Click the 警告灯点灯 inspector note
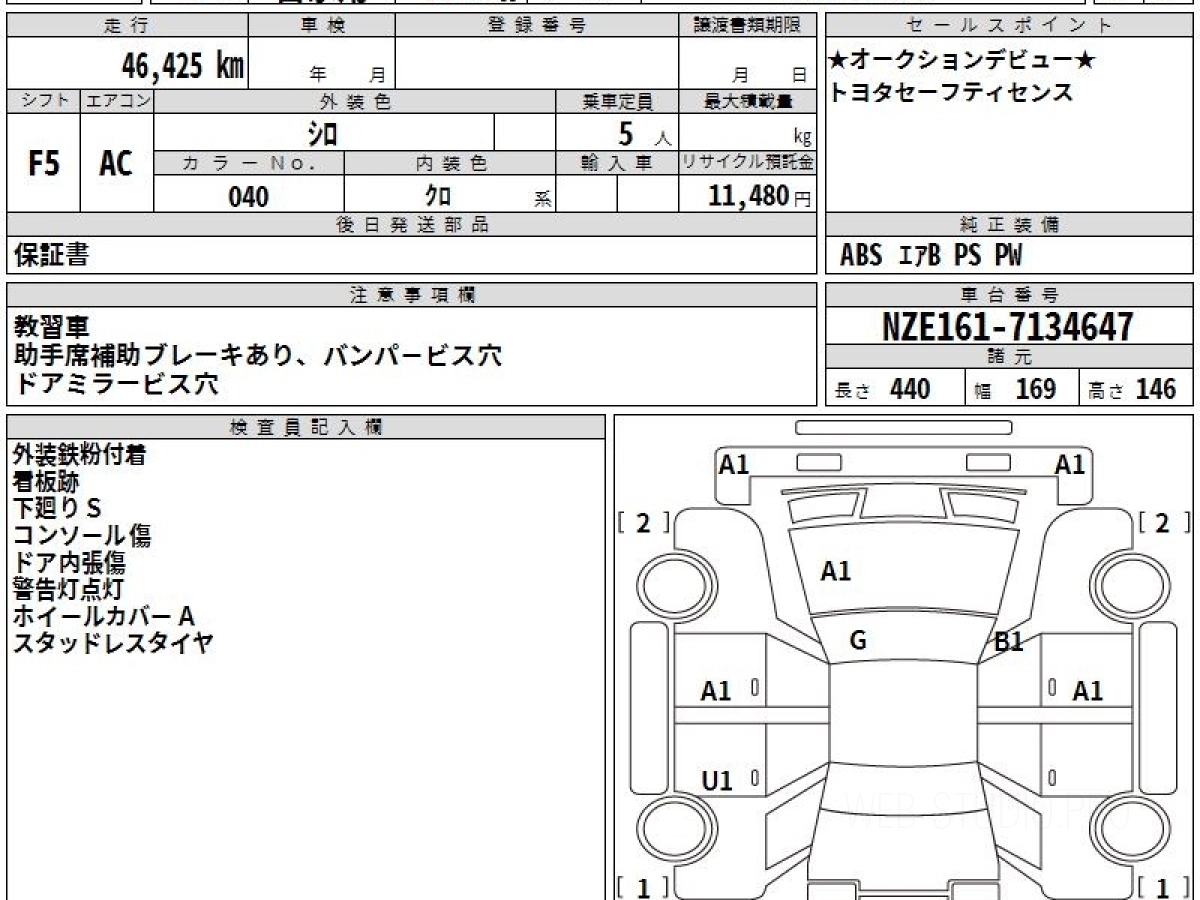Viewport: 1200px width, 900px height. tap(68, 589)
